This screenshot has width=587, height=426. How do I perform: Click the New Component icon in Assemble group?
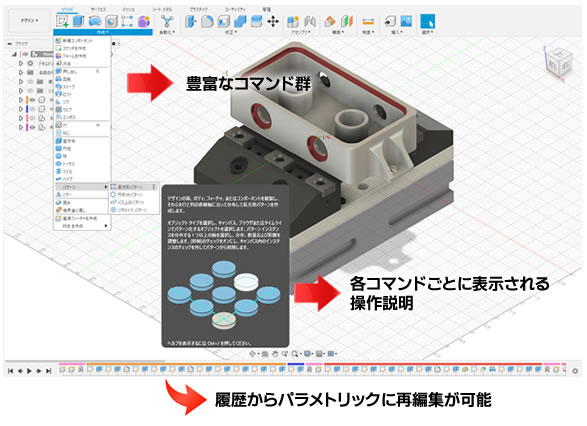point(293,21)
